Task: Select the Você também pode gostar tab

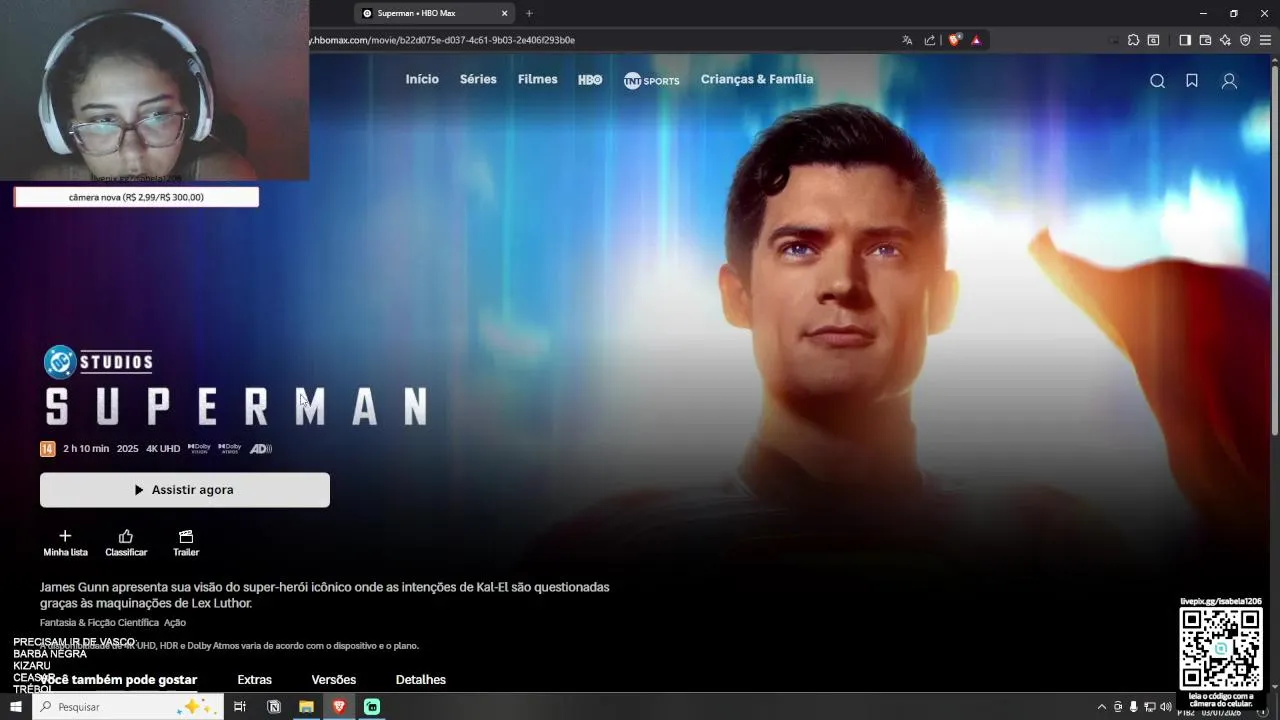Action: tap(119, 680)
